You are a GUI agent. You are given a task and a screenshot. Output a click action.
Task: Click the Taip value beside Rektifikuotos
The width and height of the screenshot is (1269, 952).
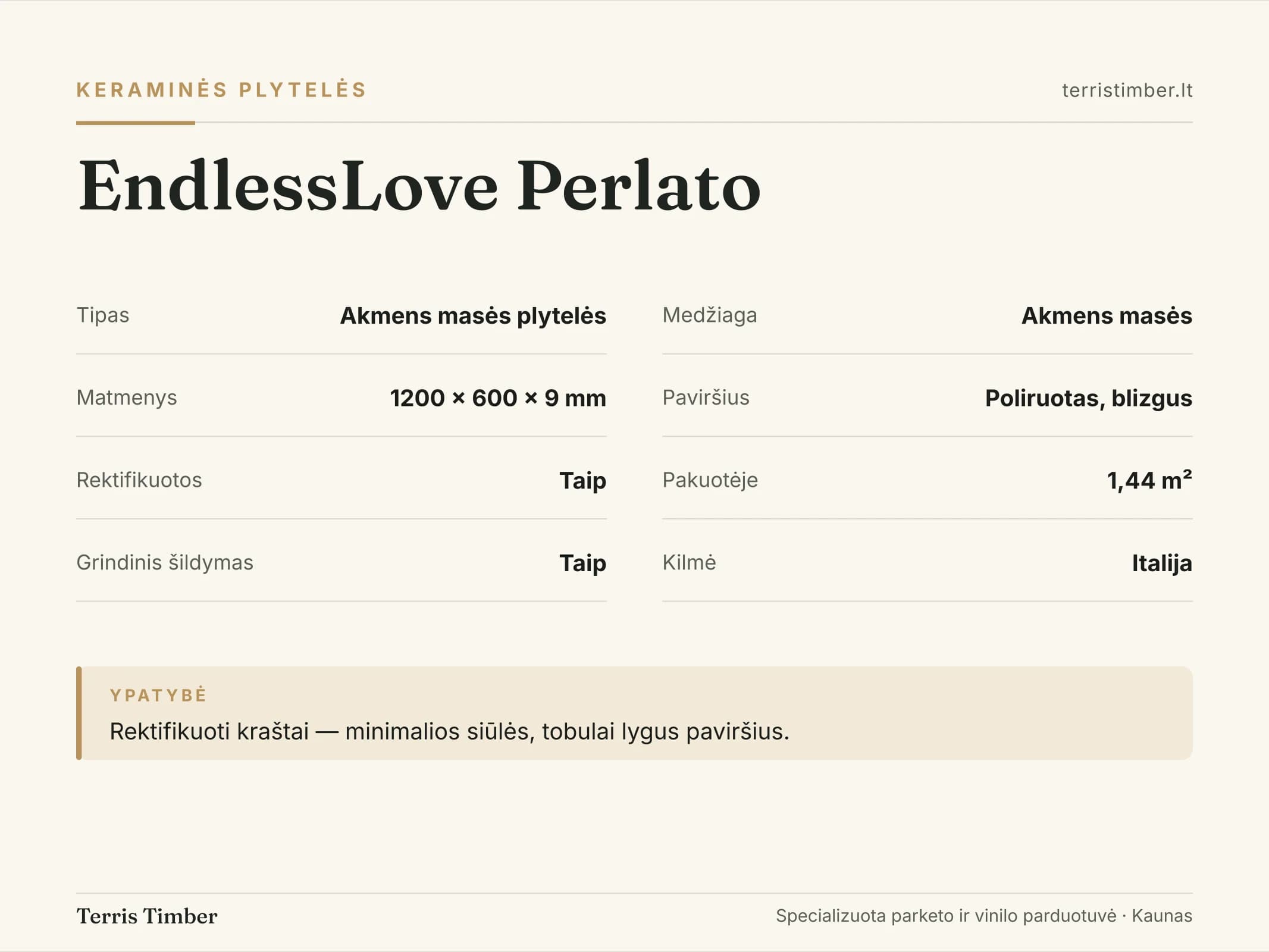[582, 481]
